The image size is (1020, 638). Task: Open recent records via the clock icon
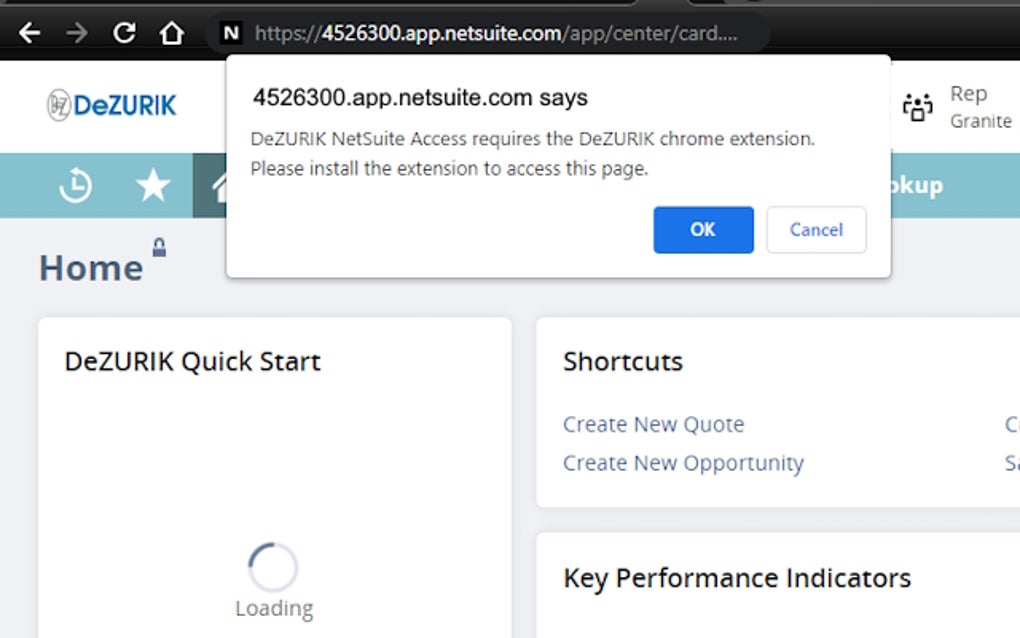point(75,186)
